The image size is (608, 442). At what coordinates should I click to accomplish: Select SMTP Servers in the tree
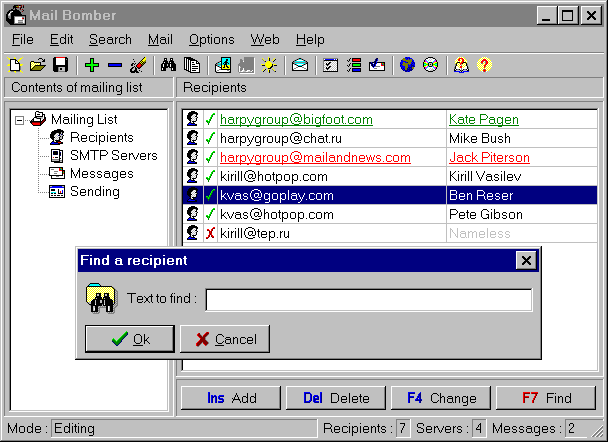point(113,156)
